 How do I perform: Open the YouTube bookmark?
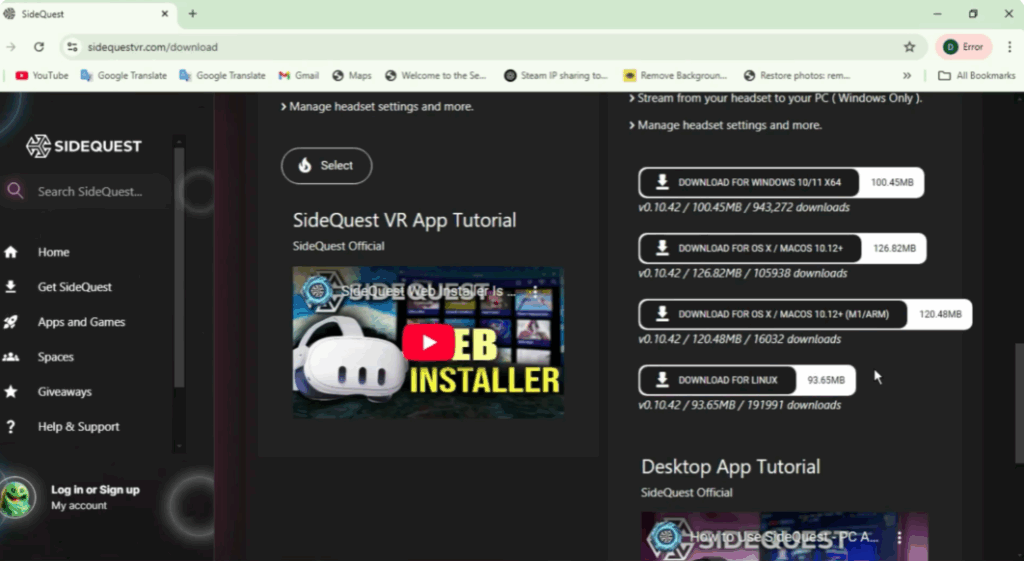pos(42,75)
